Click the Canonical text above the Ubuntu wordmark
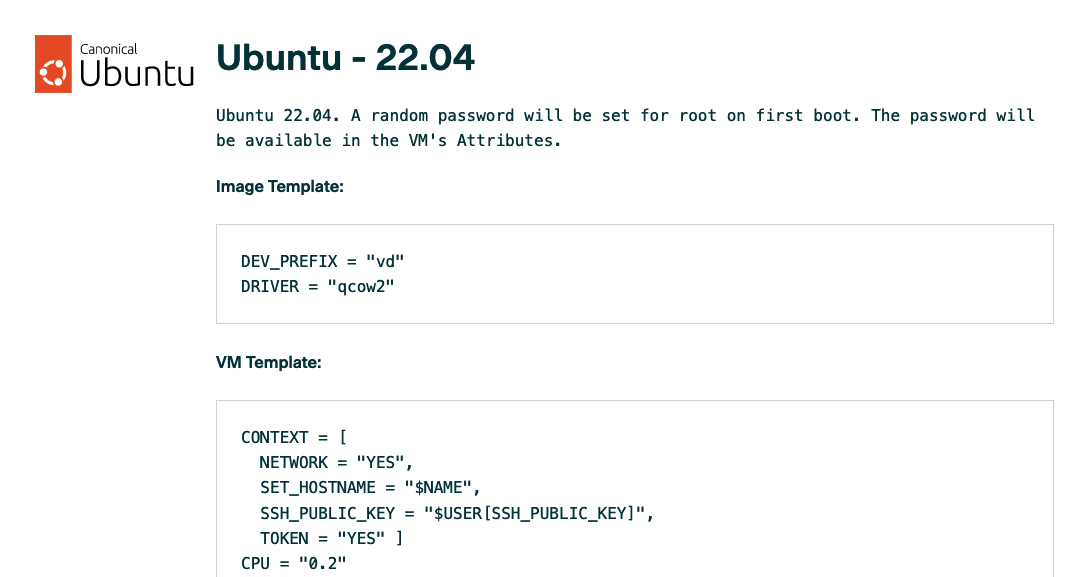The height and width of the screenshot is (577, 1079). (109, 48)
